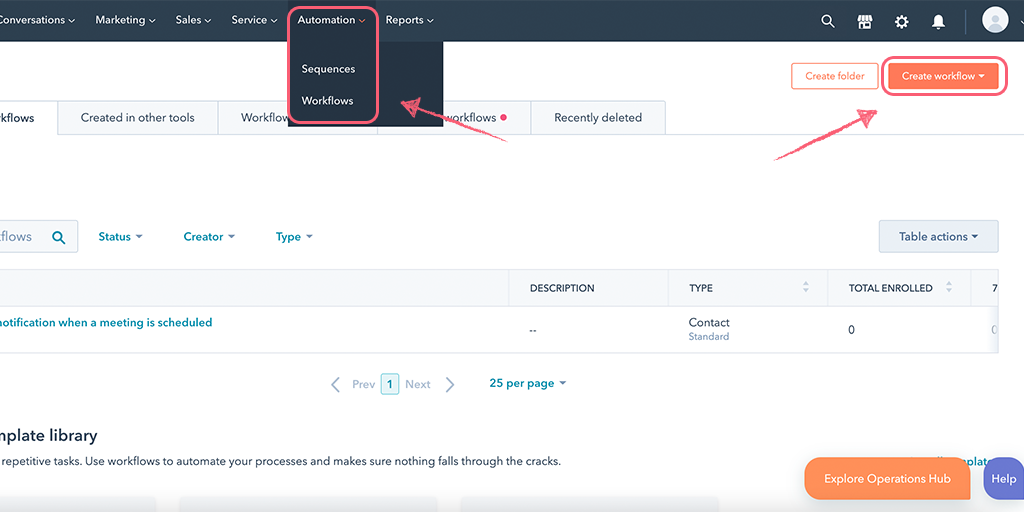Open the Table actions dropdown
The height and width of the screenshot is (512, 1024).
pos(938,236)
